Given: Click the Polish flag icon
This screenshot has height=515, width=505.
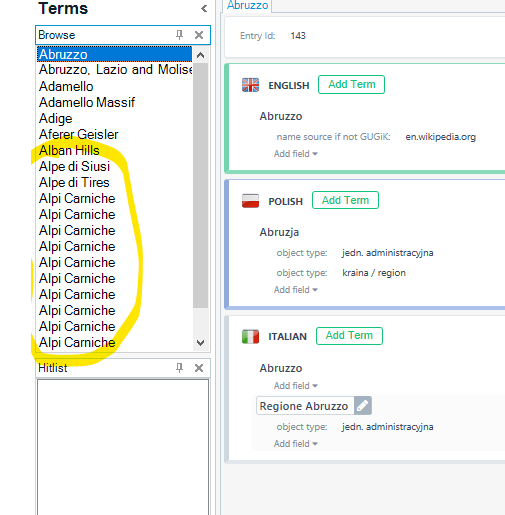Looking at the screenshot, I should [250, 201].
